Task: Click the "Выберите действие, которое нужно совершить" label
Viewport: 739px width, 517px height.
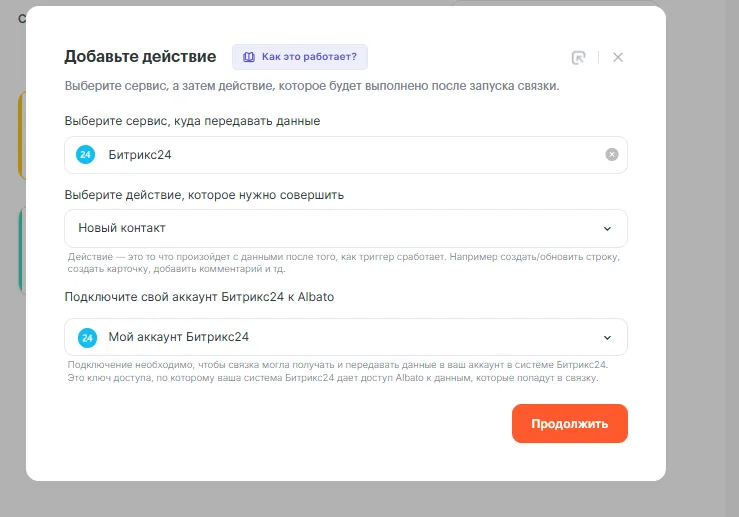Action: coord(204,195)
